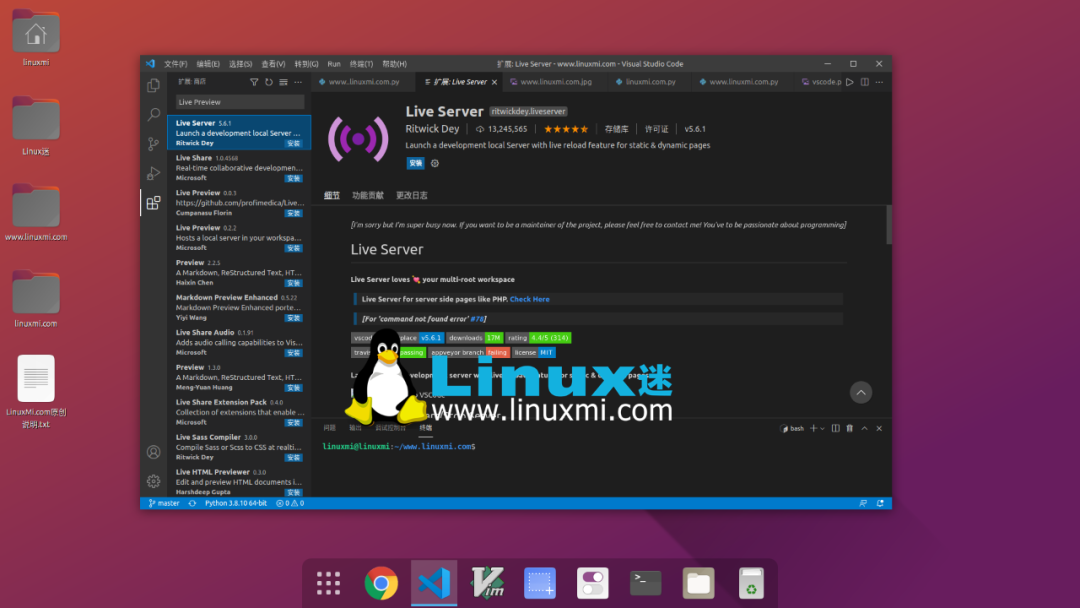Launch Google Chrome from the dock
The width and height of the screenshot is (1080, 608).
click(x=381, y=583)
